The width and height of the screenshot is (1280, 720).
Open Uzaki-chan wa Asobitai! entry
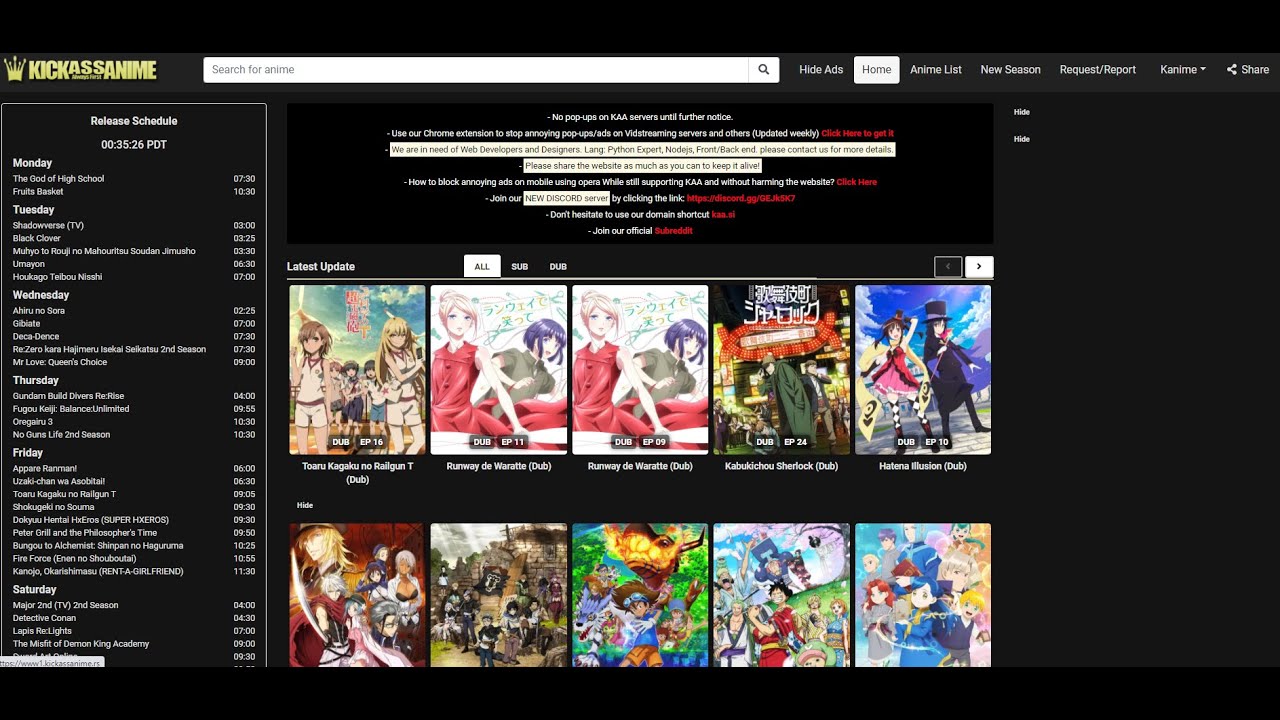[x=59, y=482]
